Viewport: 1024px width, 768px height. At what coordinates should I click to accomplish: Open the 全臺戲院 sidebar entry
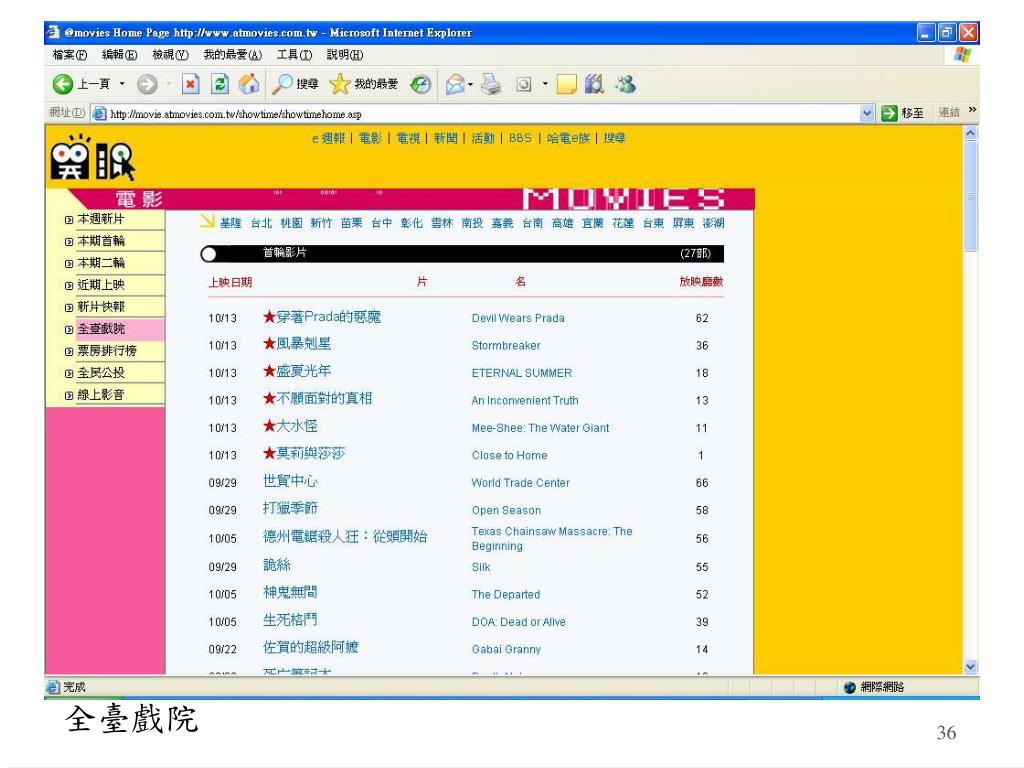101,328
